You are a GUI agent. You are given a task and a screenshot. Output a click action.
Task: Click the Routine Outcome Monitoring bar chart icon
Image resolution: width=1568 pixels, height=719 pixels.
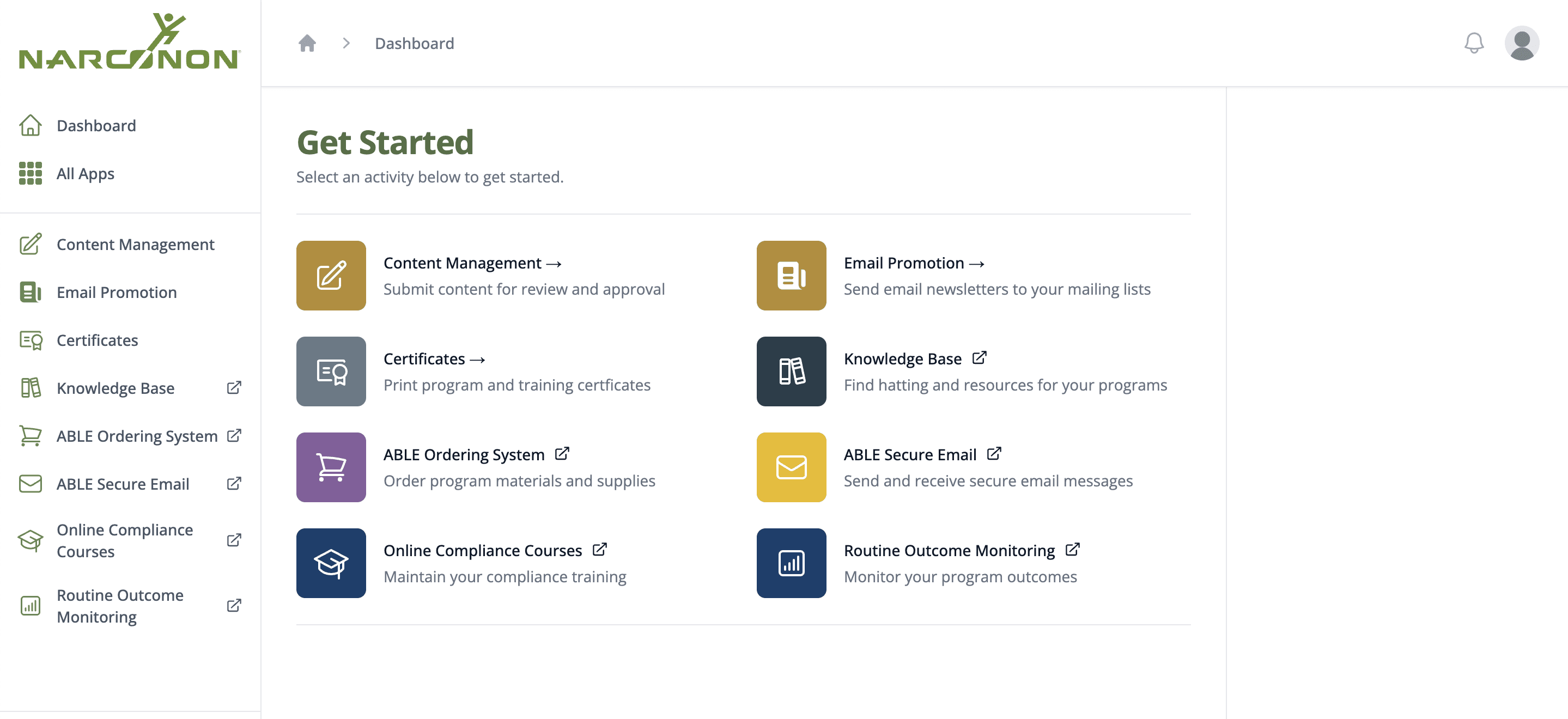(791, 563)
